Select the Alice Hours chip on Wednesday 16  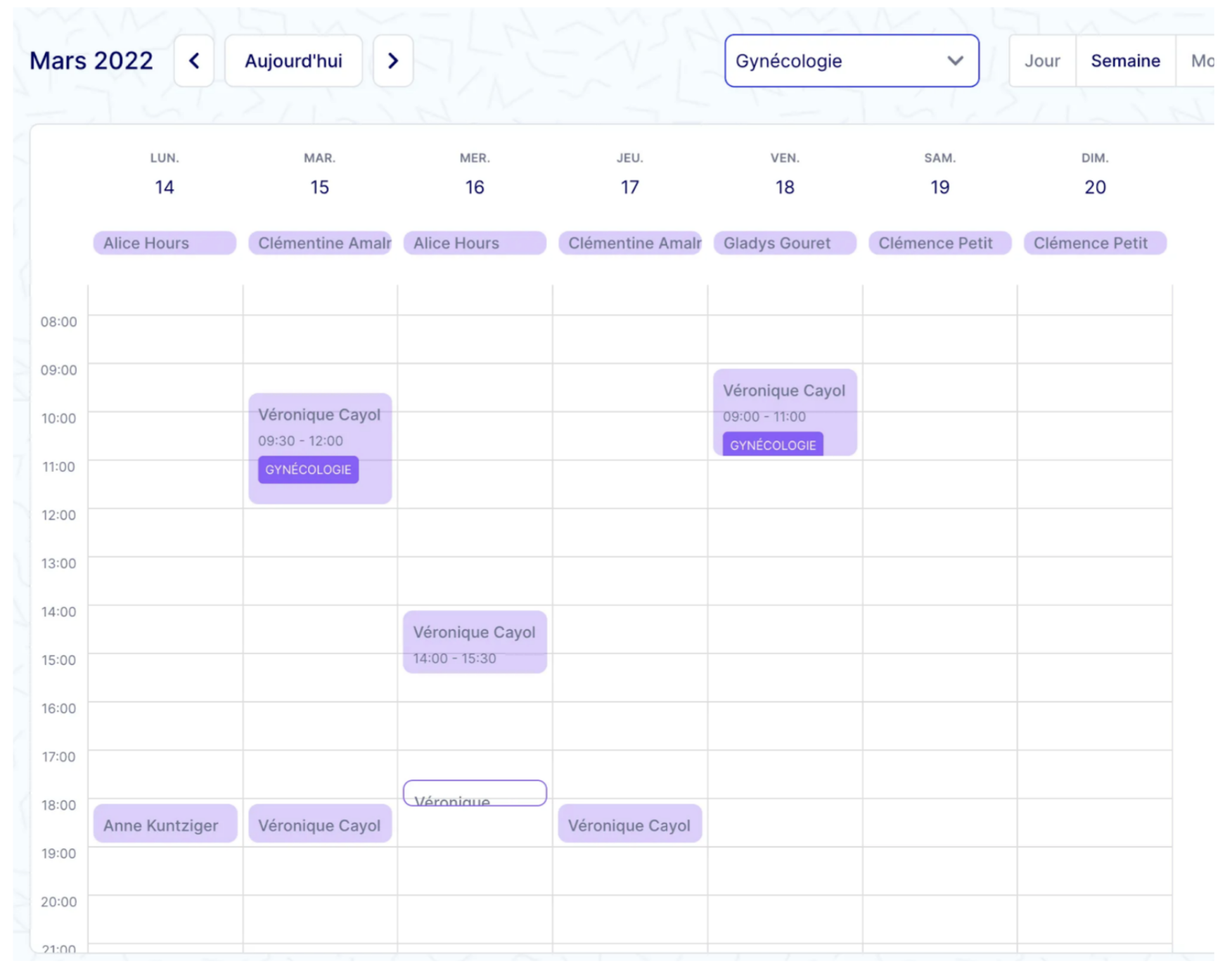click(x=475, y=243)
